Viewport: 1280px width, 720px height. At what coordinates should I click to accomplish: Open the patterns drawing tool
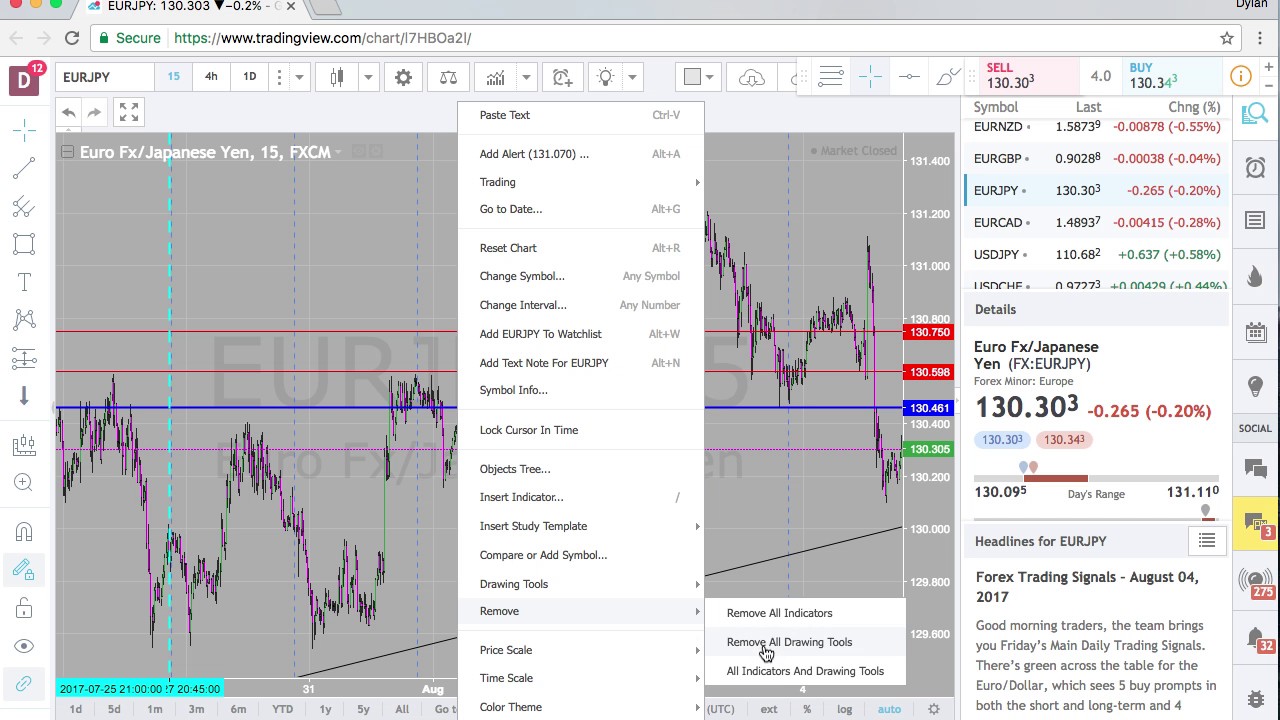(x=24, y=320)
